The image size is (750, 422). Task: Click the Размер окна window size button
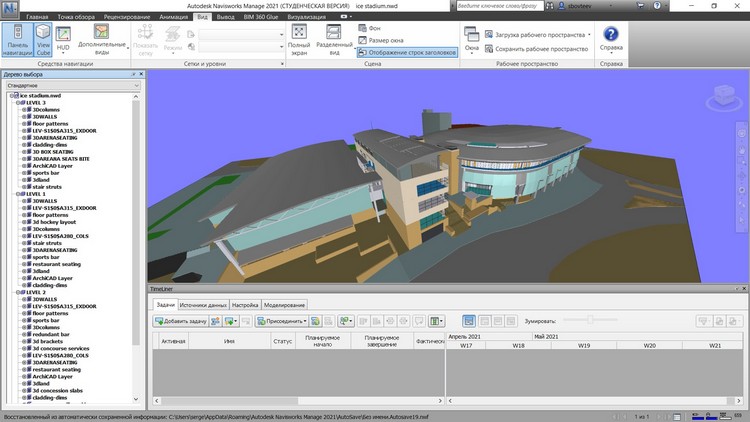click(x=381, y=40)
